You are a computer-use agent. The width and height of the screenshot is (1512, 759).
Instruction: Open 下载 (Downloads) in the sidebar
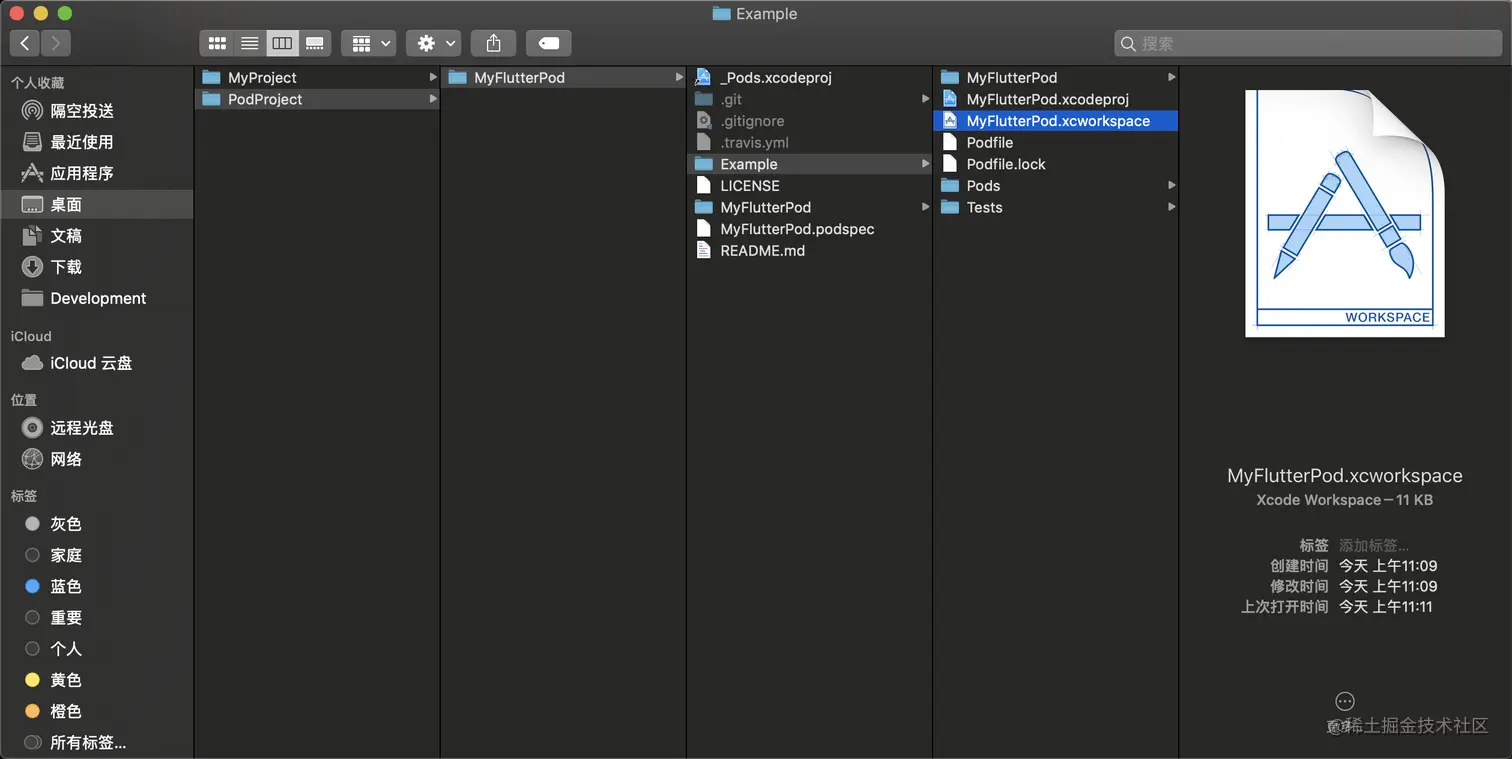click(x=97, y=267)
